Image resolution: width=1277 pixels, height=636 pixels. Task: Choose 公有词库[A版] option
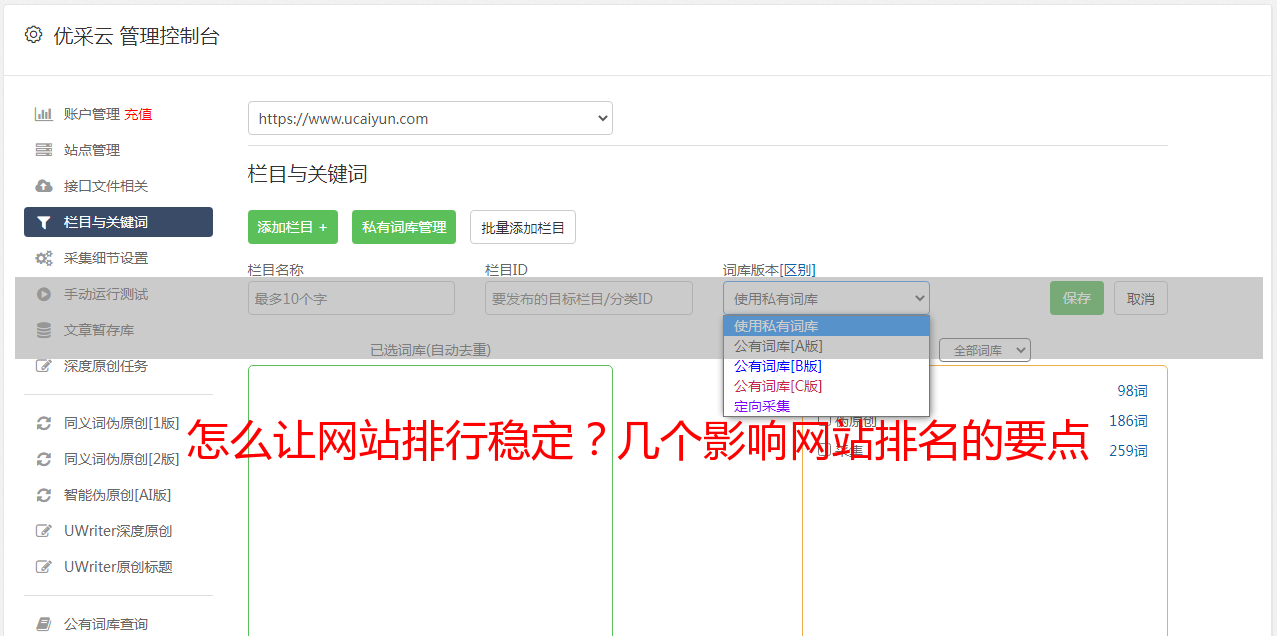(x=826, y=346)
